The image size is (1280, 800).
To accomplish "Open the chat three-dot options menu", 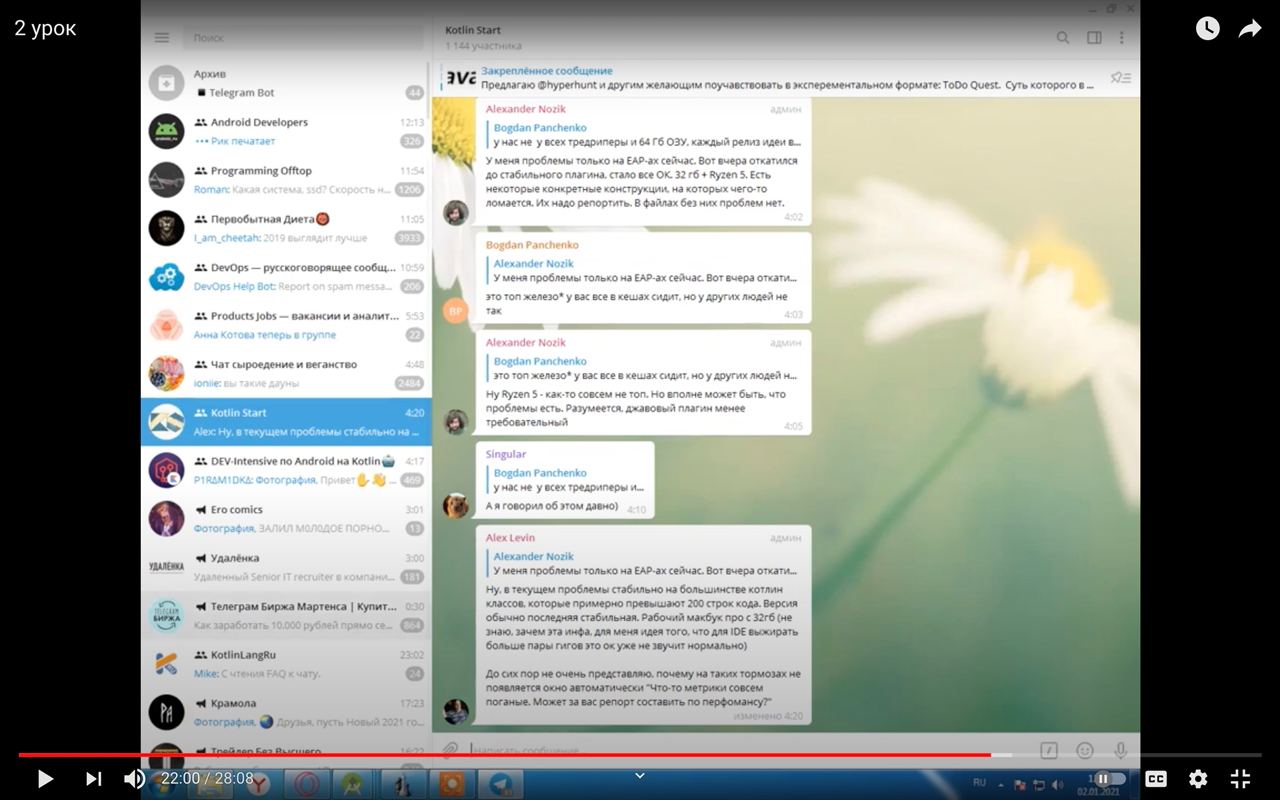I will [1122, 38].
